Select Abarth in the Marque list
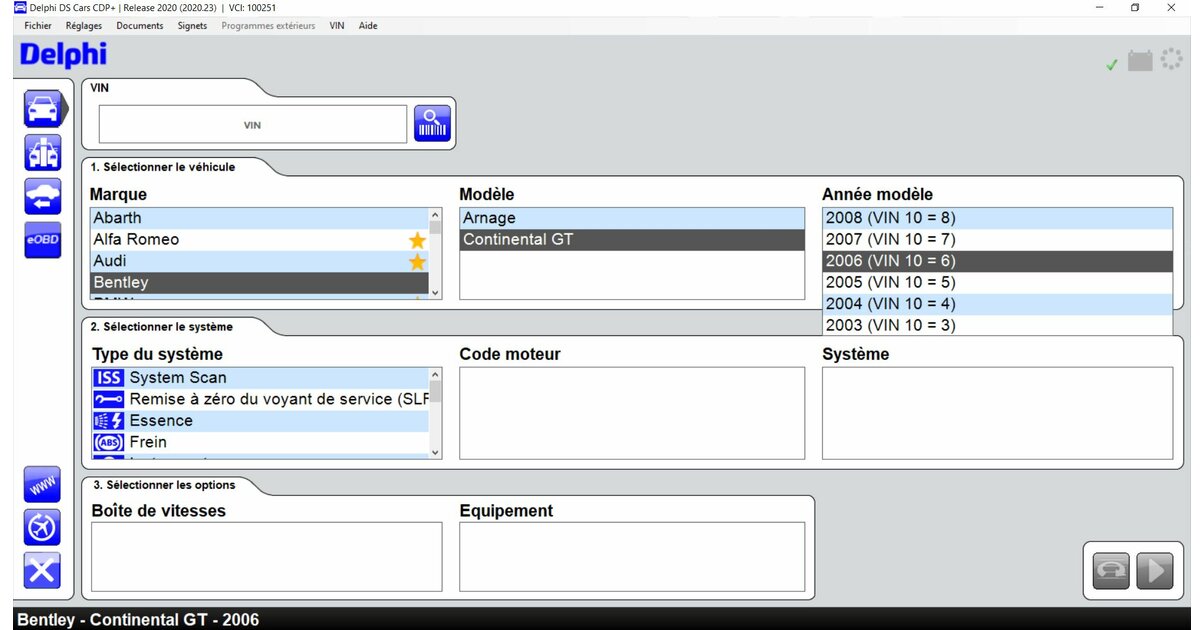 click(x=259, y=218)
